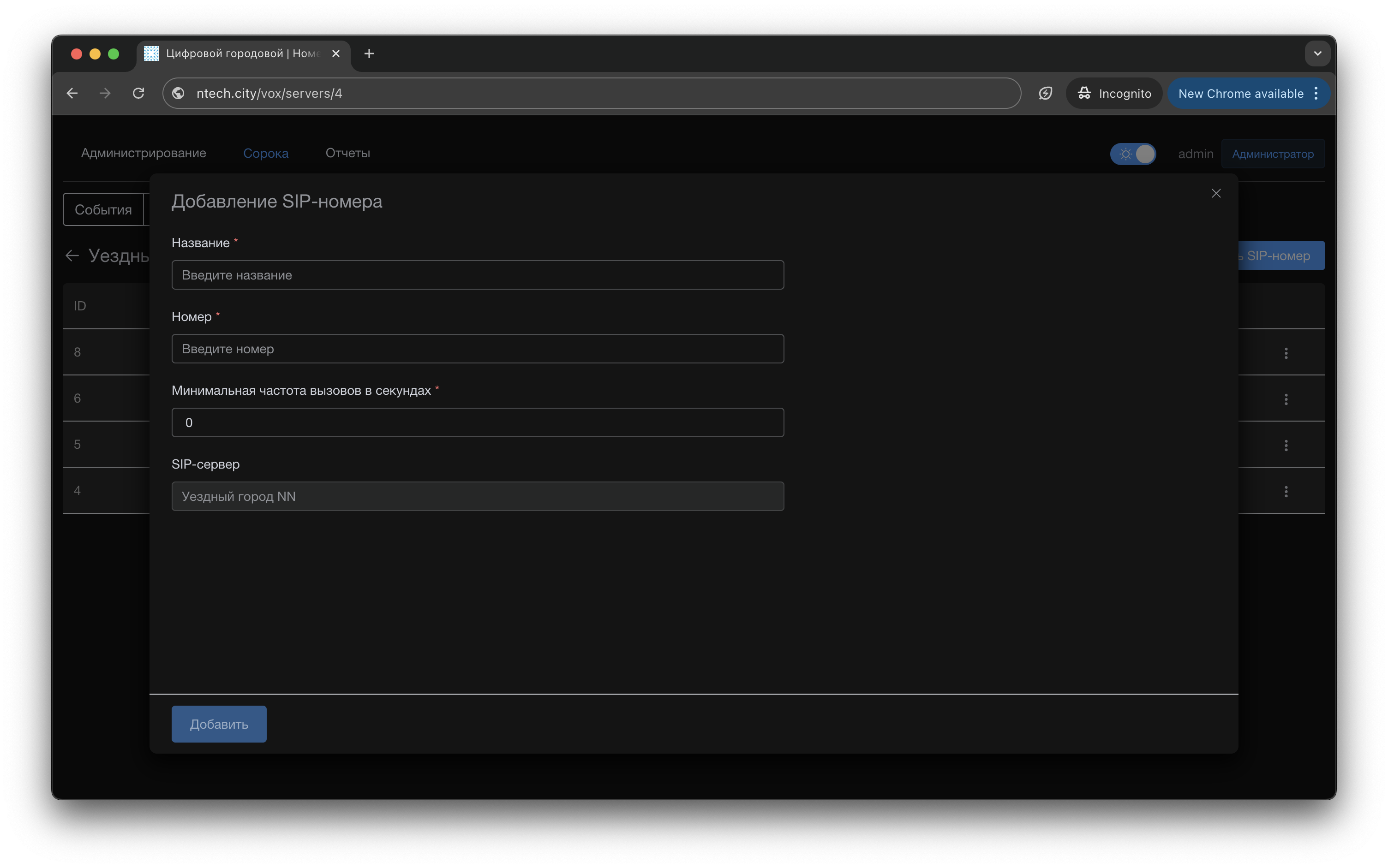Image resolution: width=1388 pixels, height=868 pixels.
Task: Expand the tab search dropdown chevron
Action: pyautogui.click(x=1317, y=54)
